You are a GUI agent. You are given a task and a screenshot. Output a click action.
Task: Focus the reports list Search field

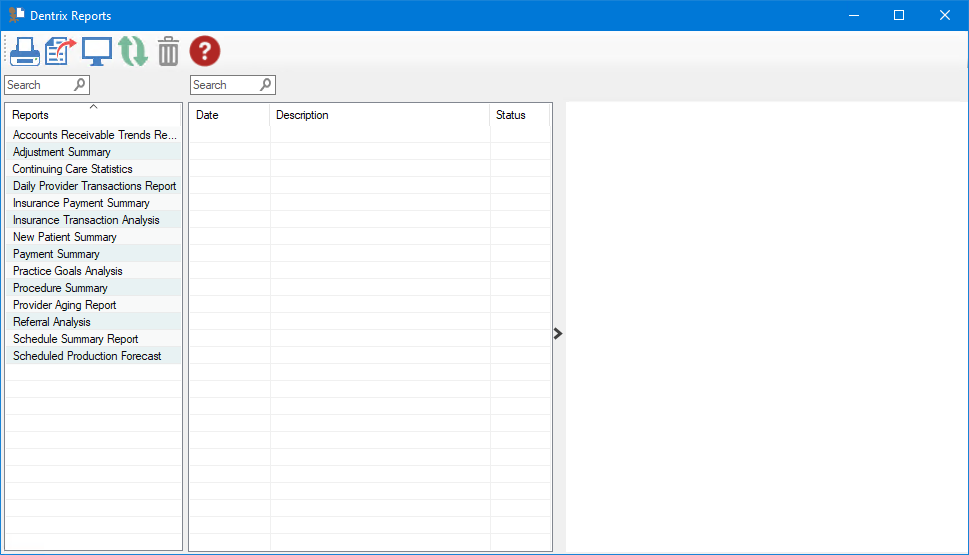point(38,85)
